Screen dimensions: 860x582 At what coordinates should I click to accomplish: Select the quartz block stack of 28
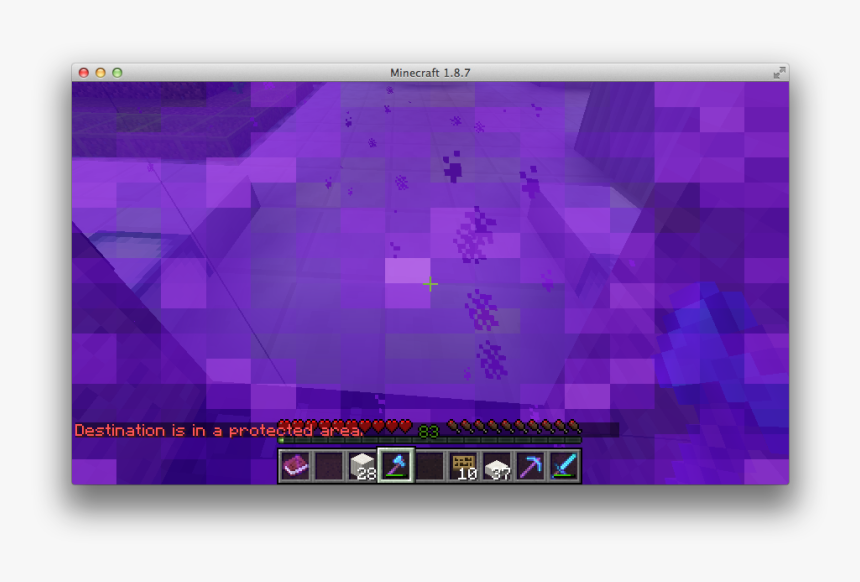point(363,466)
